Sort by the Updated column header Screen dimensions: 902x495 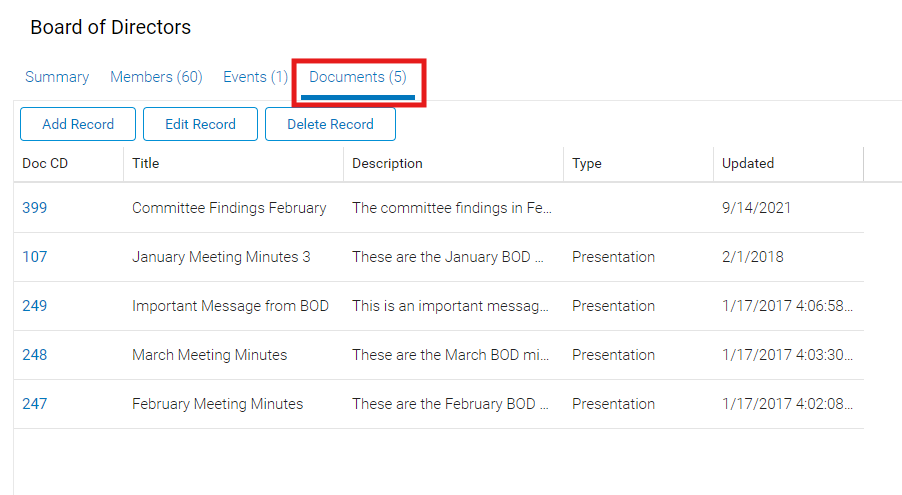pos(748,163)
